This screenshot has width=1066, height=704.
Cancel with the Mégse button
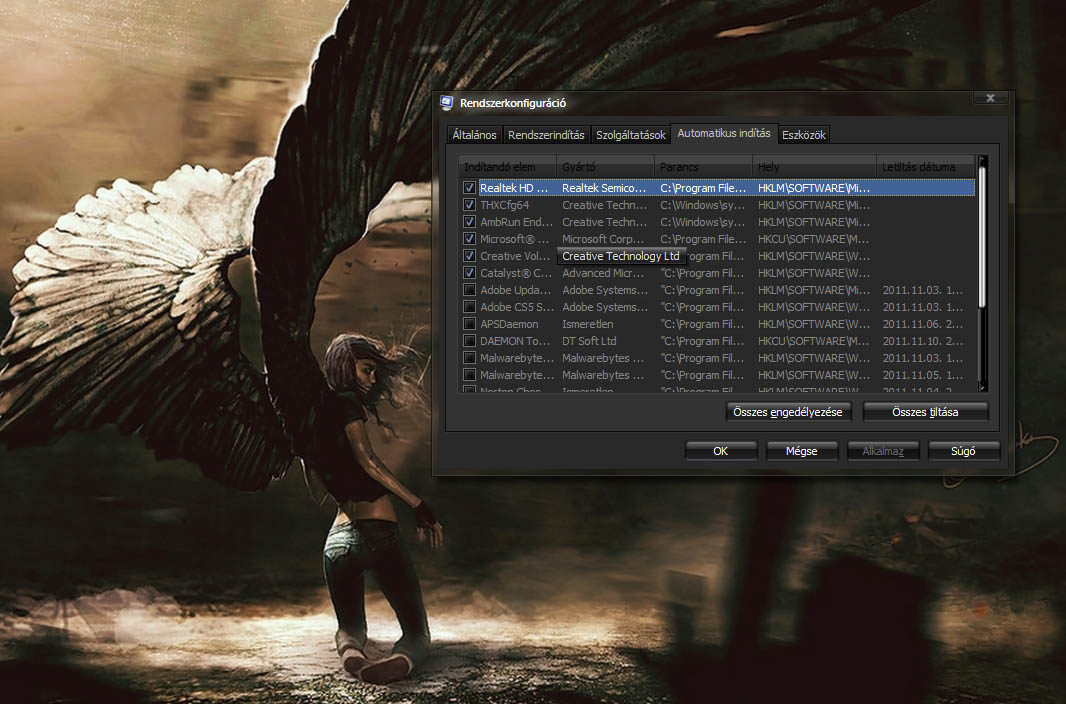[801, 451]
